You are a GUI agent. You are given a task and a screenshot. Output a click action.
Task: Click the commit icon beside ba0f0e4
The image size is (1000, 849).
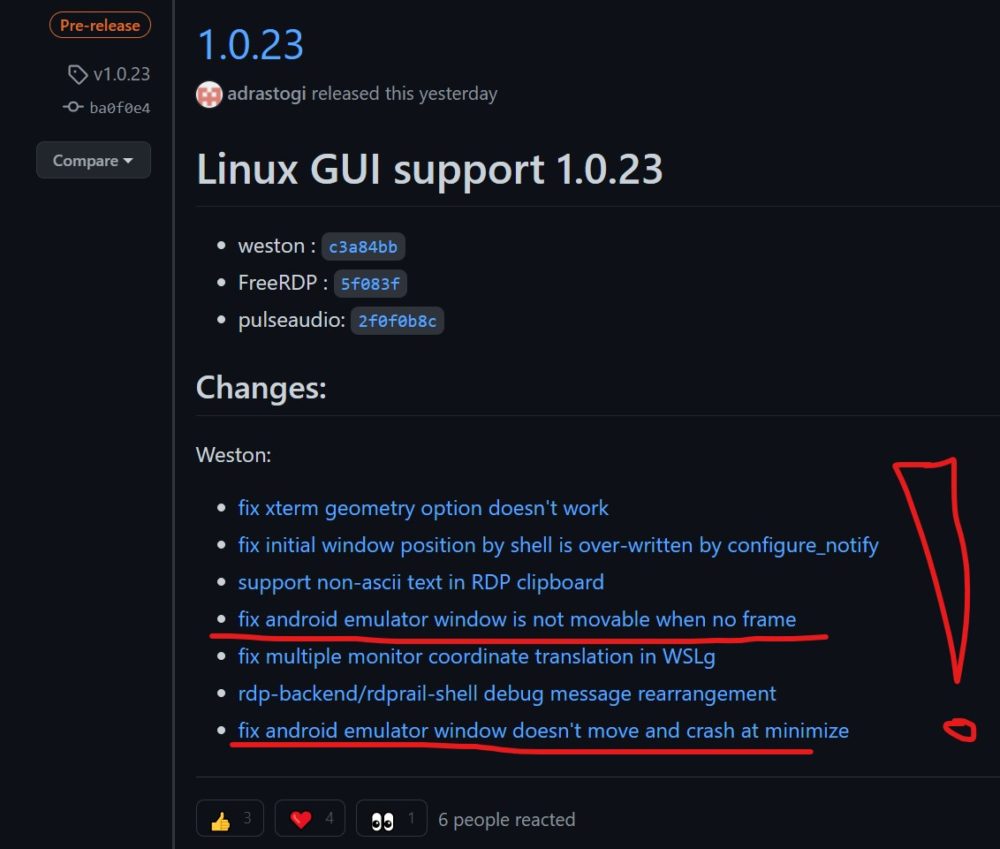(x=73, y=107)
